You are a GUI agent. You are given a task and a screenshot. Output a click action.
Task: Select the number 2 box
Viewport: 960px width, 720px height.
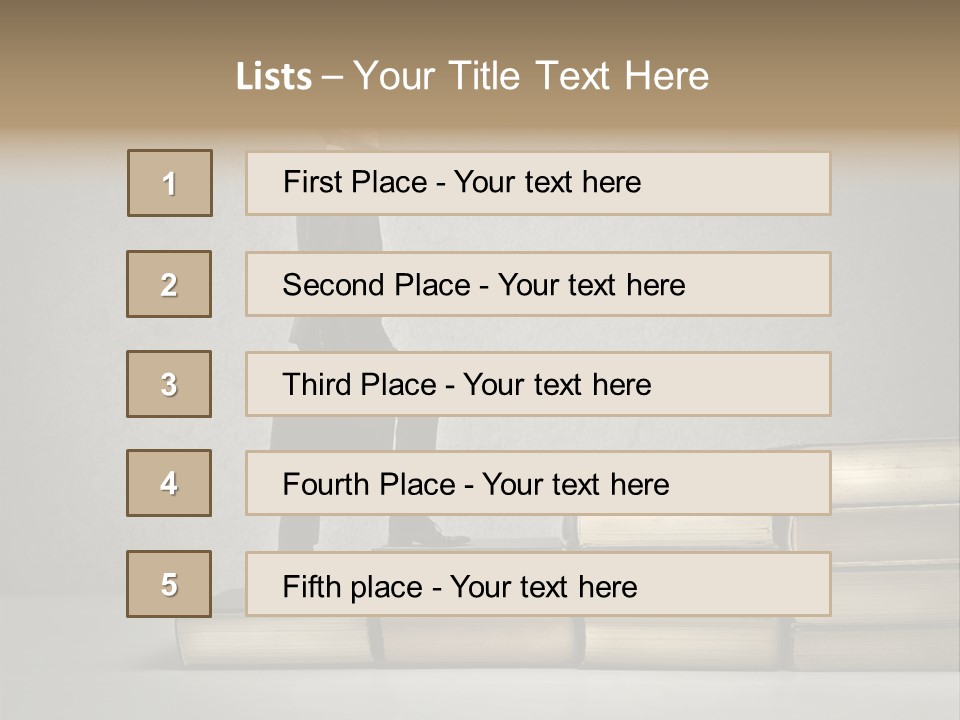point(169,284)
